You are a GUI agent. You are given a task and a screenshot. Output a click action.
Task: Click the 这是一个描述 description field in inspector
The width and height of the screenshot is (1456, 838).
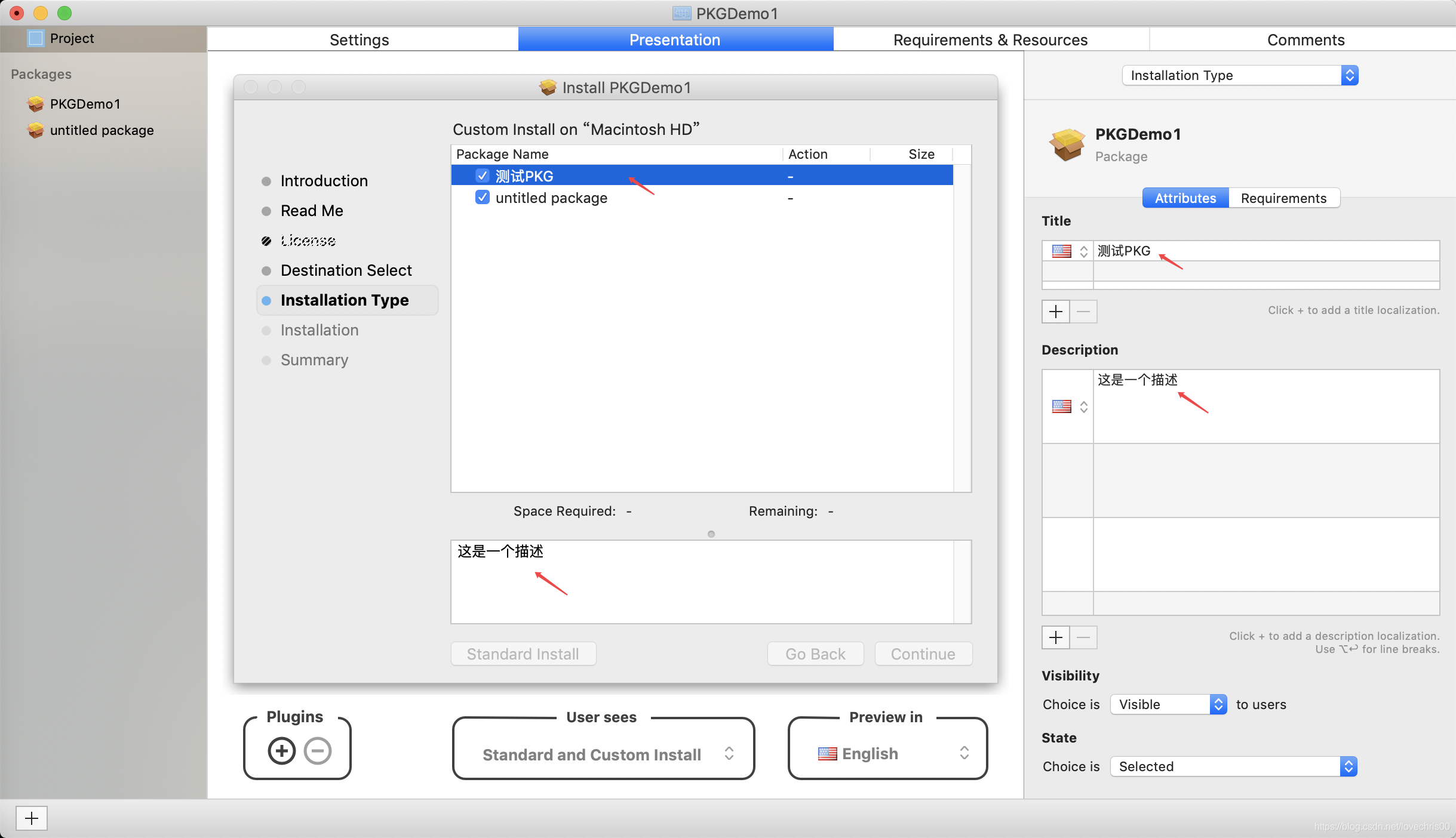coord(1266,406)
